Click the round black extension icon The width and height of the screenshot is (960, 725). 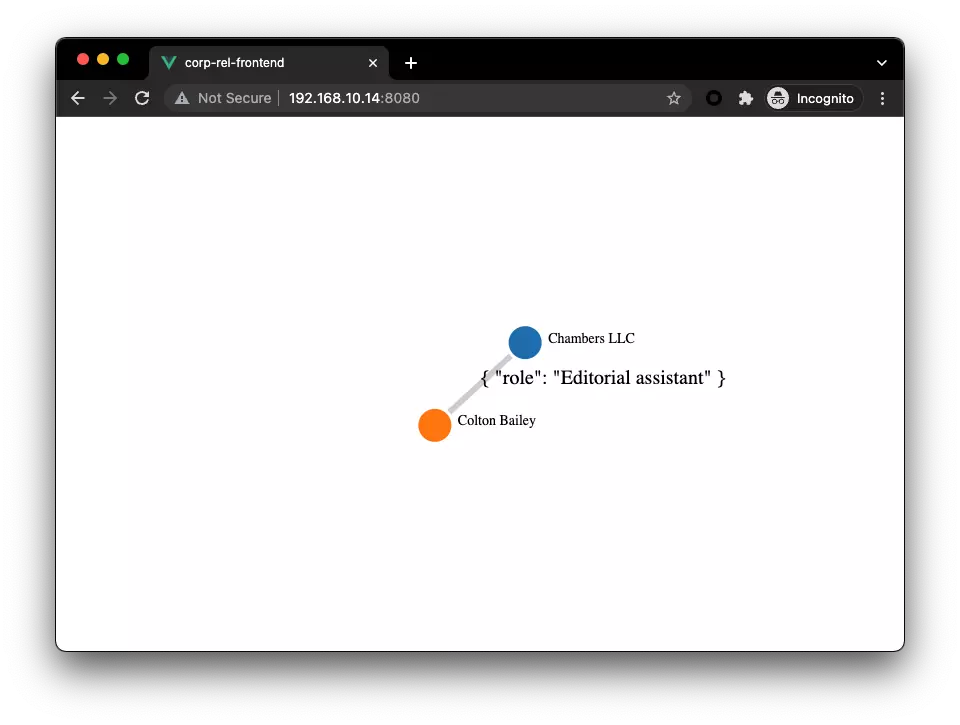713,98
